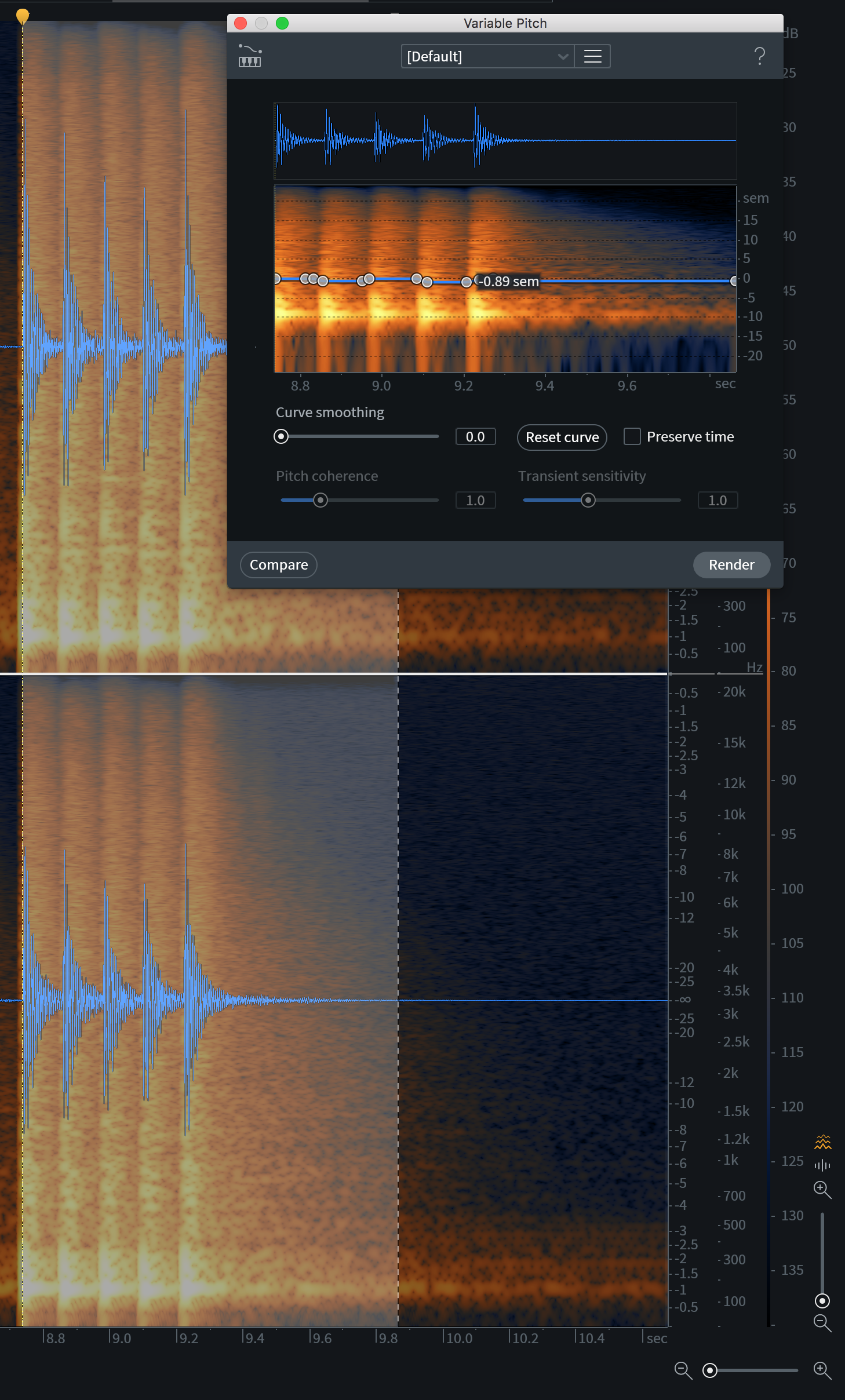Click the horizontal zoom slider handle
Image resolution: width=845 pixels, height=1400 pixels.
(x=710, y=1370)
